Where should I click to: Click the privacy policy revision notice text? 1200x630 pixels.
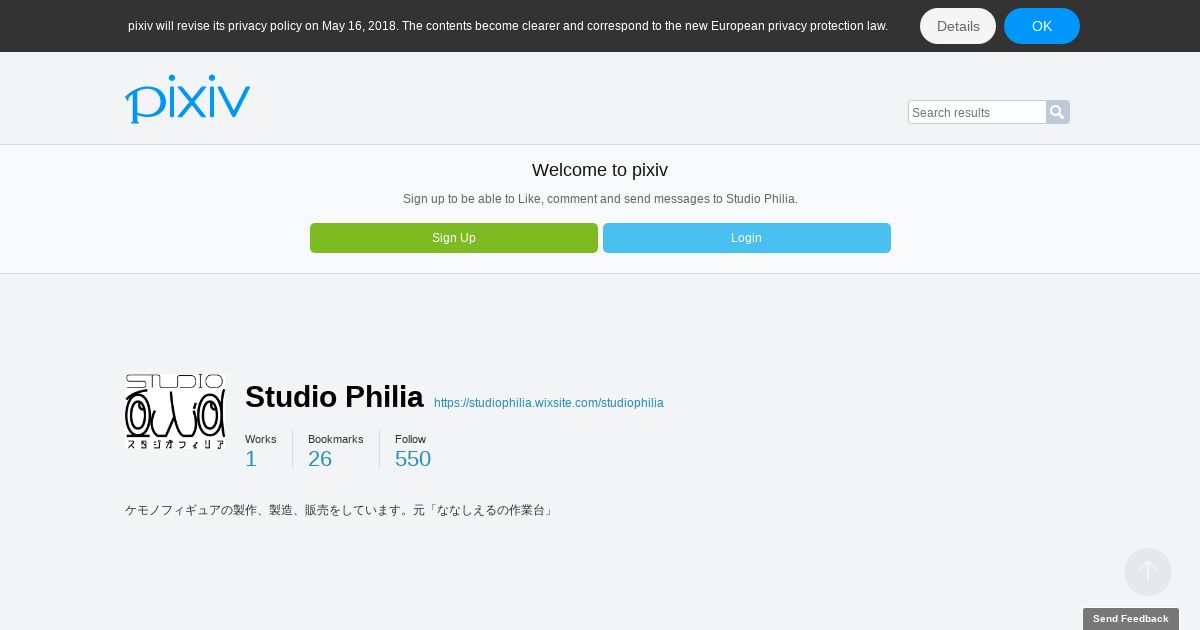coord(508,26)
